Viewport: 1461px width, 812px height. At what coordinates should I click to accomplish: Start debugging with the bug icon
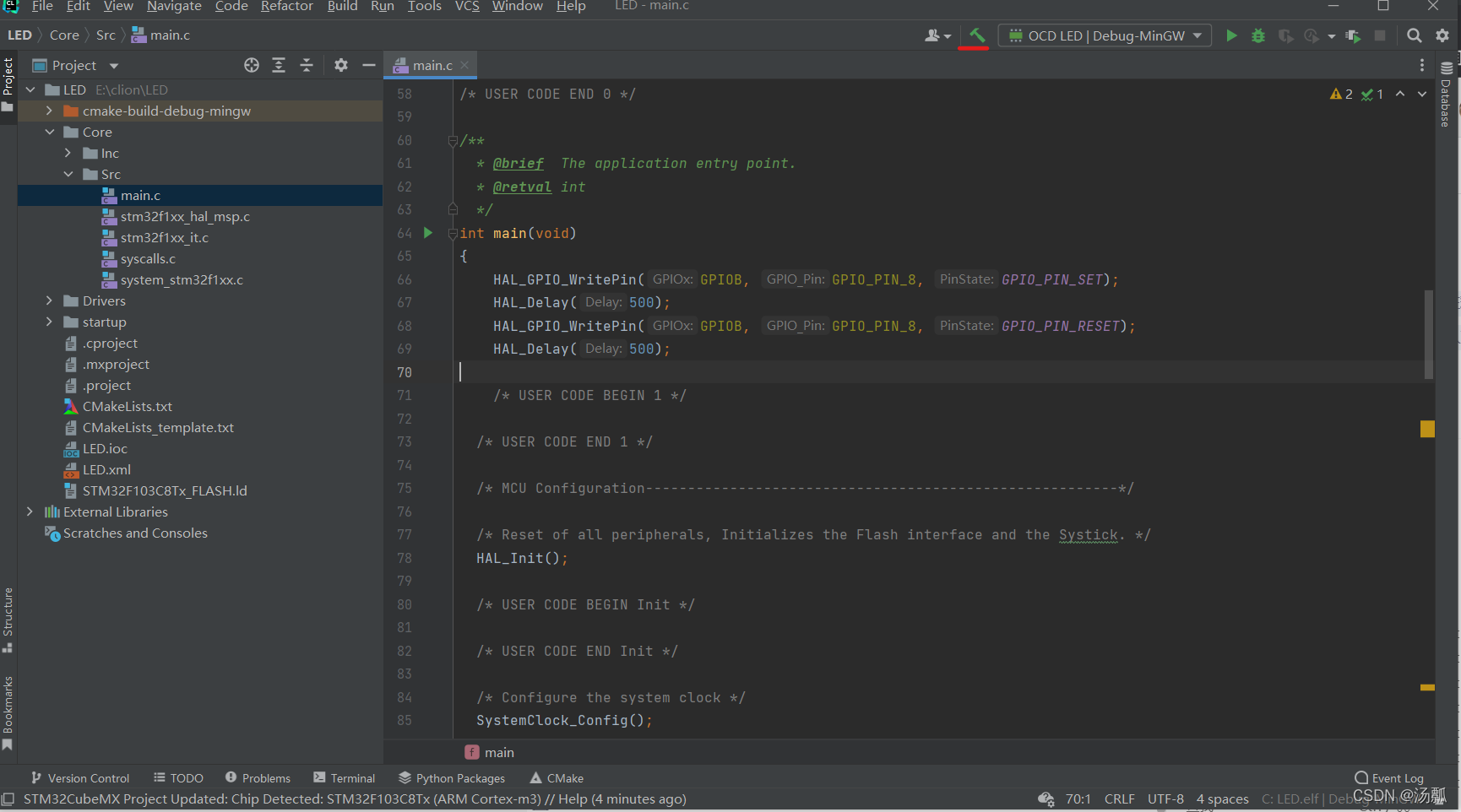1258,35
